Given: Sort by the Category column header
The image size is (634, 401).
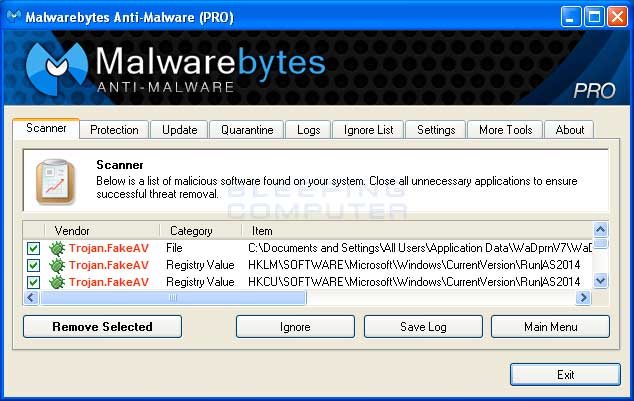Looking at the screenshot, I should (x=201, y=231).
